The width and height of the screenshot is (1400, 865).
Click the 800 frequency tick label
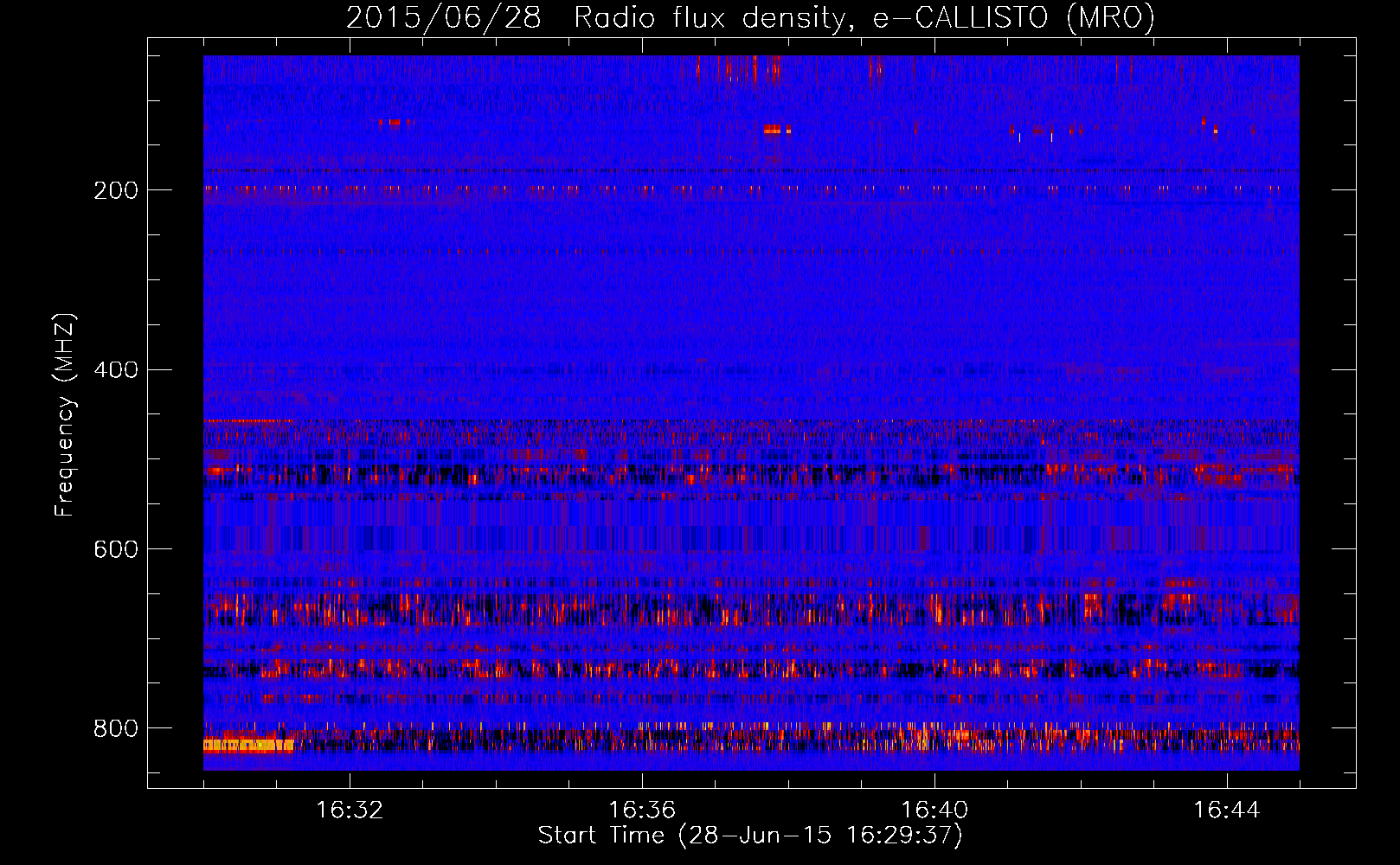point(116,728)
